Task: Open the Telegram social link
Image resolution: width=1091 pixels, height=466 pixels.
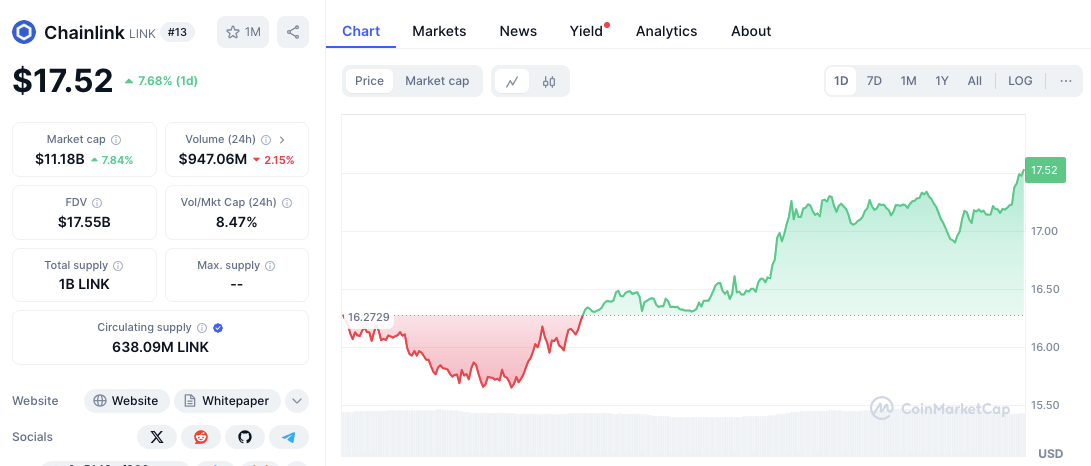Action: (289, 437)
